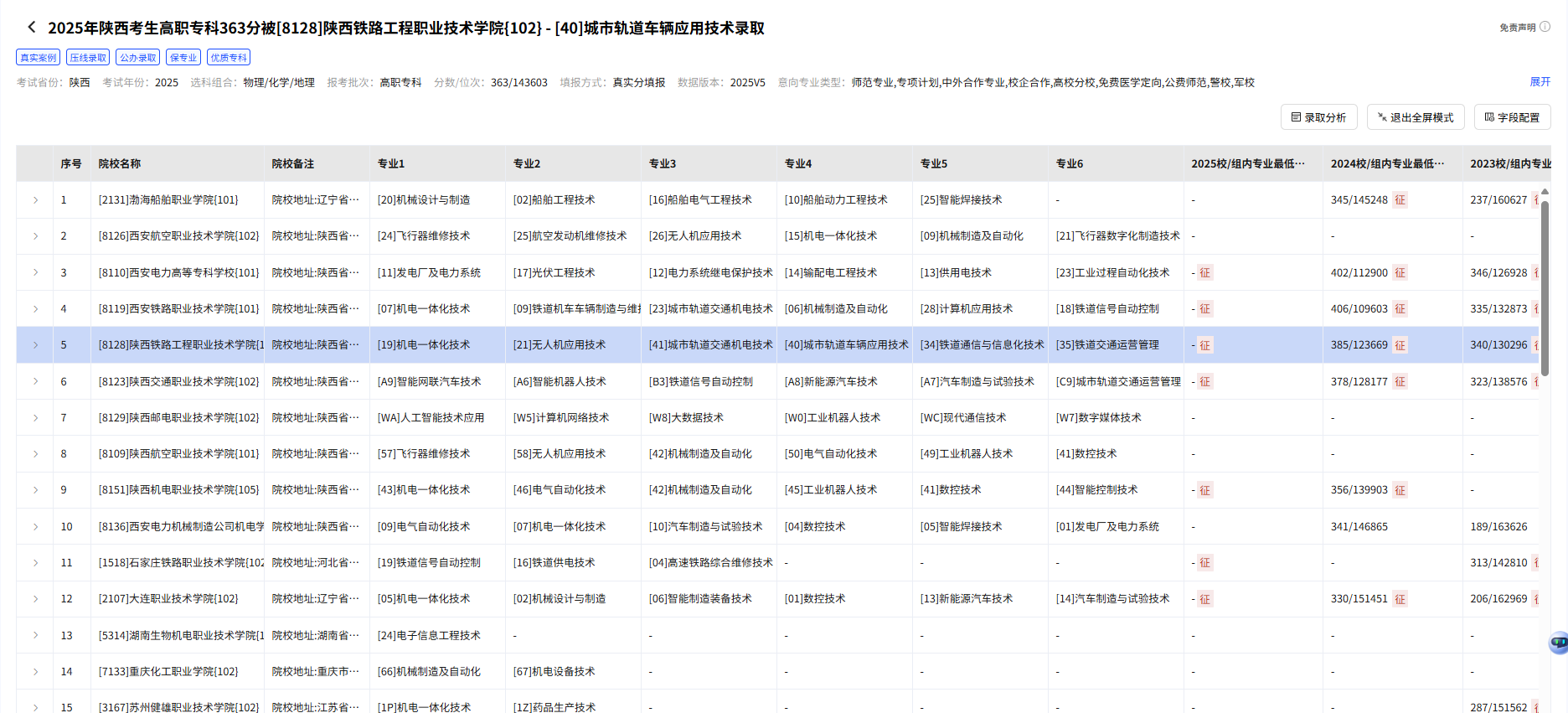Click the 征 badge next to 402/112900
The image size is (1568, 713).
click(1400, 272)
